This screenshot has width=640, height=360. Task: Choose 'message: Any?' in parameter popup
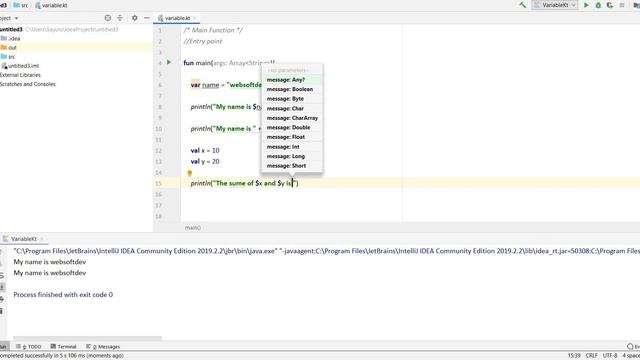pyautogui.click(x=292, y=80)
